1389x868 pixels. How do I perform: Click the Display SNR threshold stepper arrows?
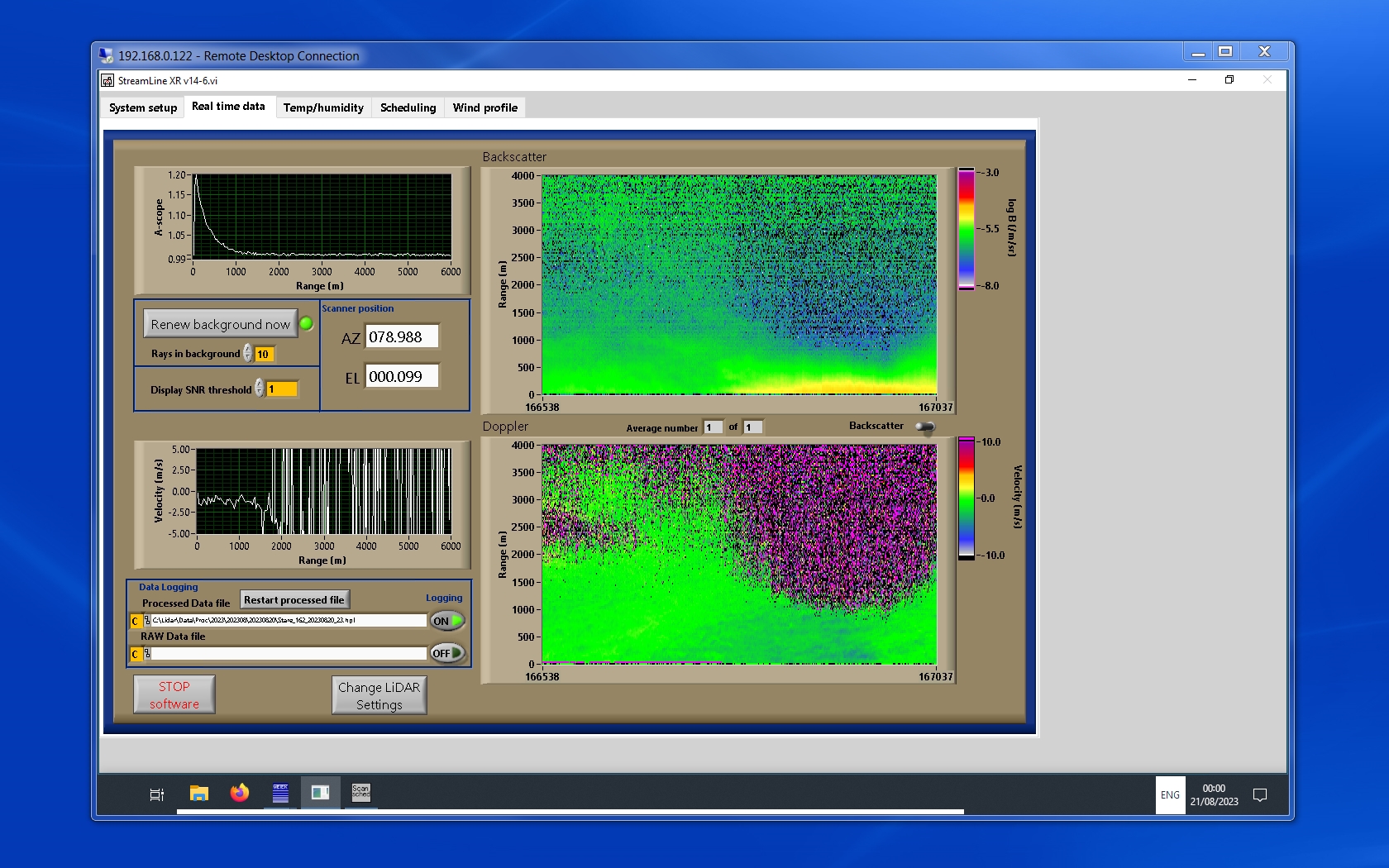[260, 389]
